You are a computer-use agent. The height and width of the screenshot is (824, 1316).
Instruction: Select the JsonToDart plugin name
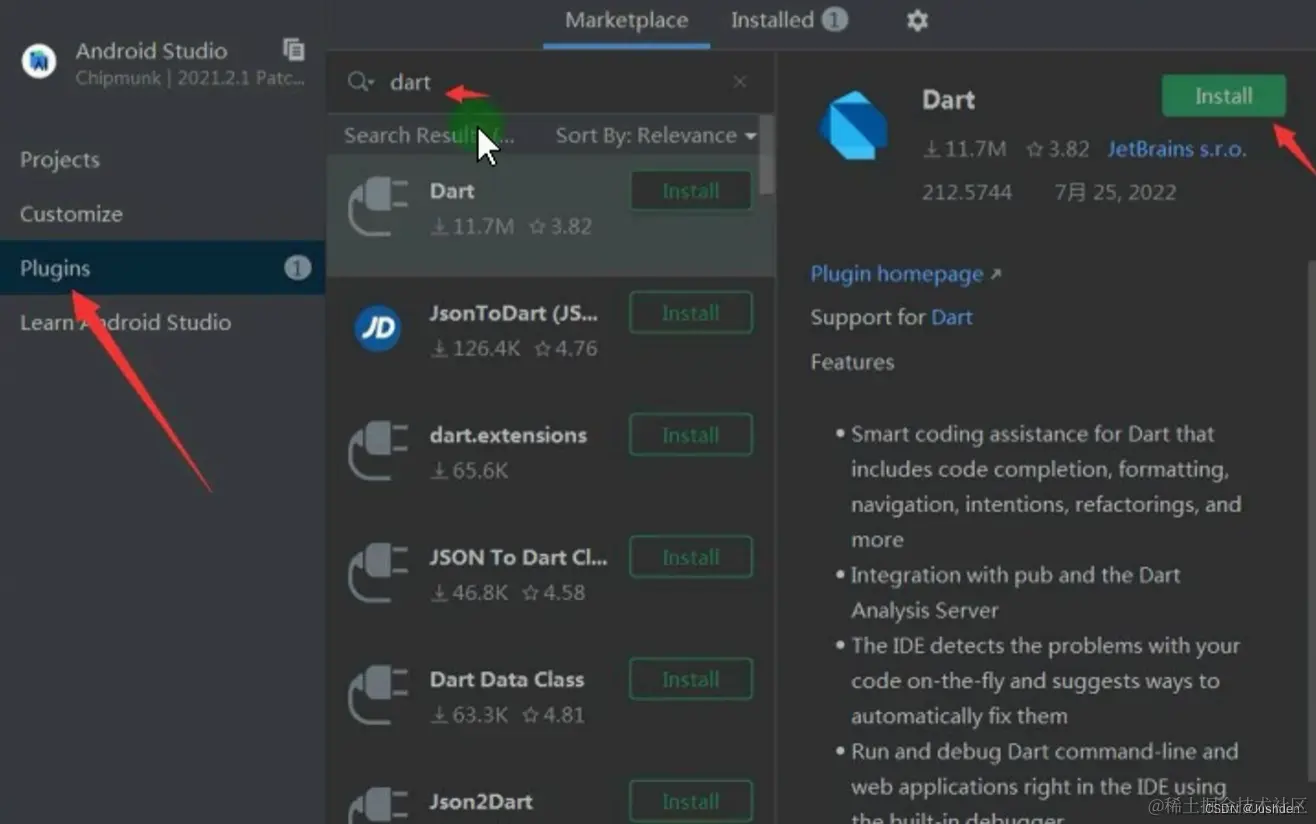pos(514,313)
